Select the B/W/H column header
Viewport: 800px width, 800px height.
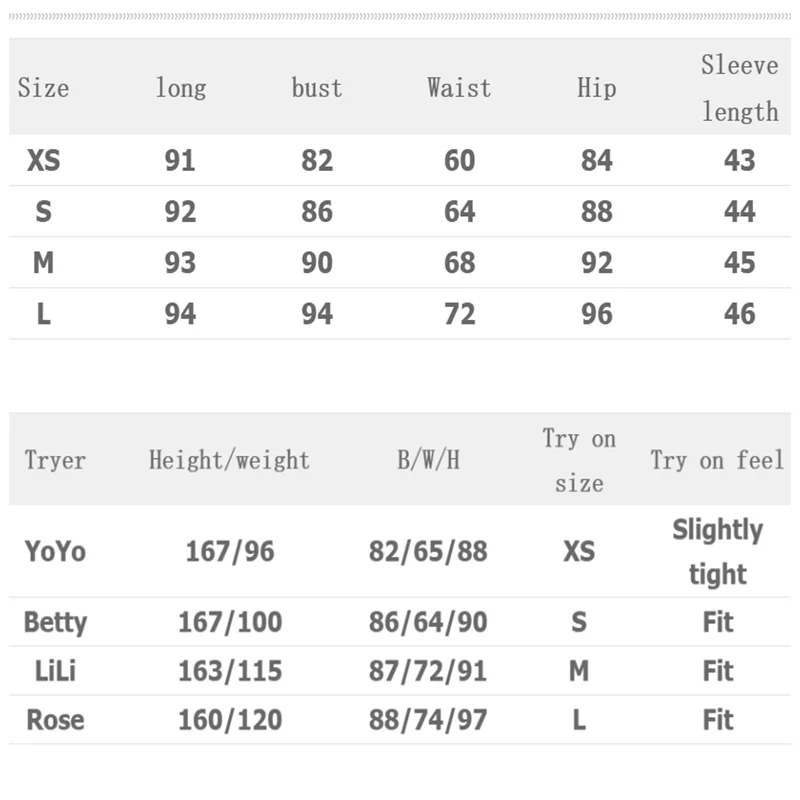[428, 460]
